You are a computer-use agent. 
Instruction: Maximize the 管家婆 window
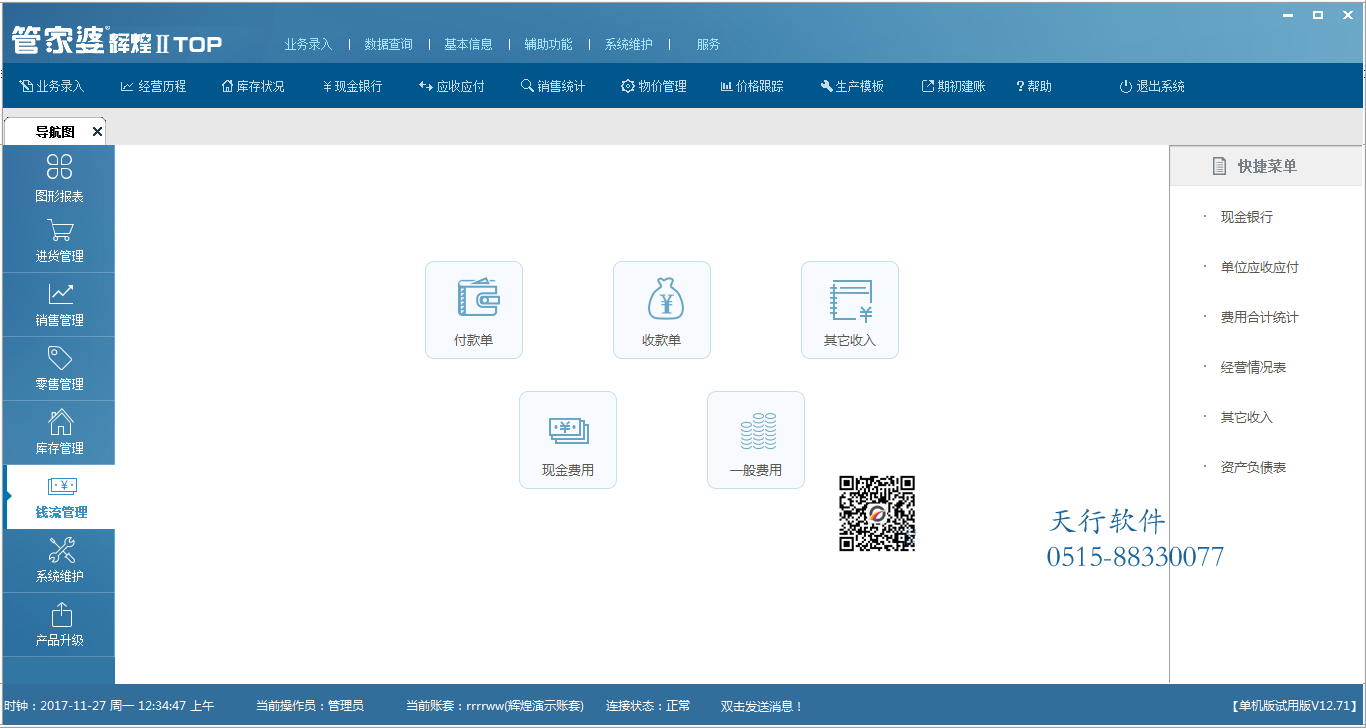click(1318, 15)
